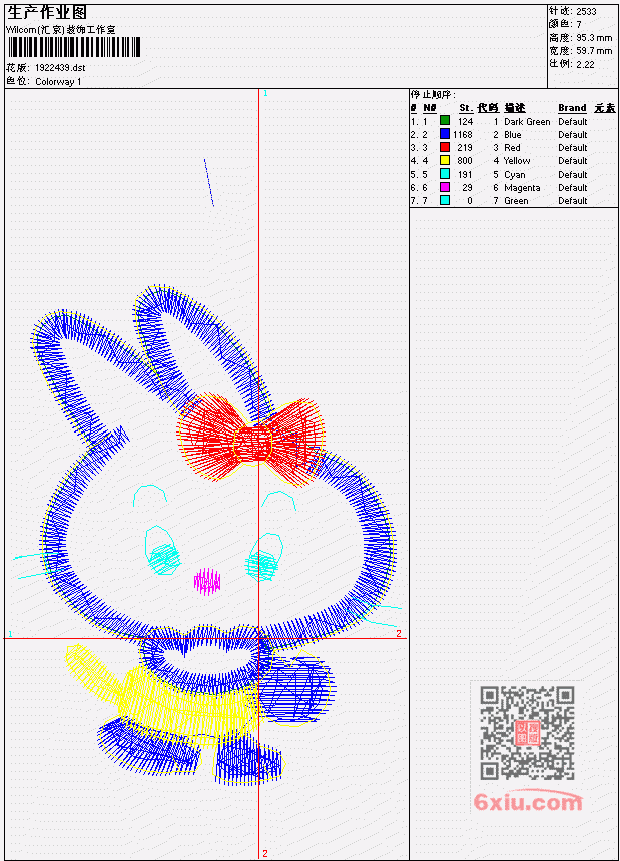The height and width of the screenshot is (861, 620).
Task: Click the 'Blue' description in stop 2
Action: 513,135
